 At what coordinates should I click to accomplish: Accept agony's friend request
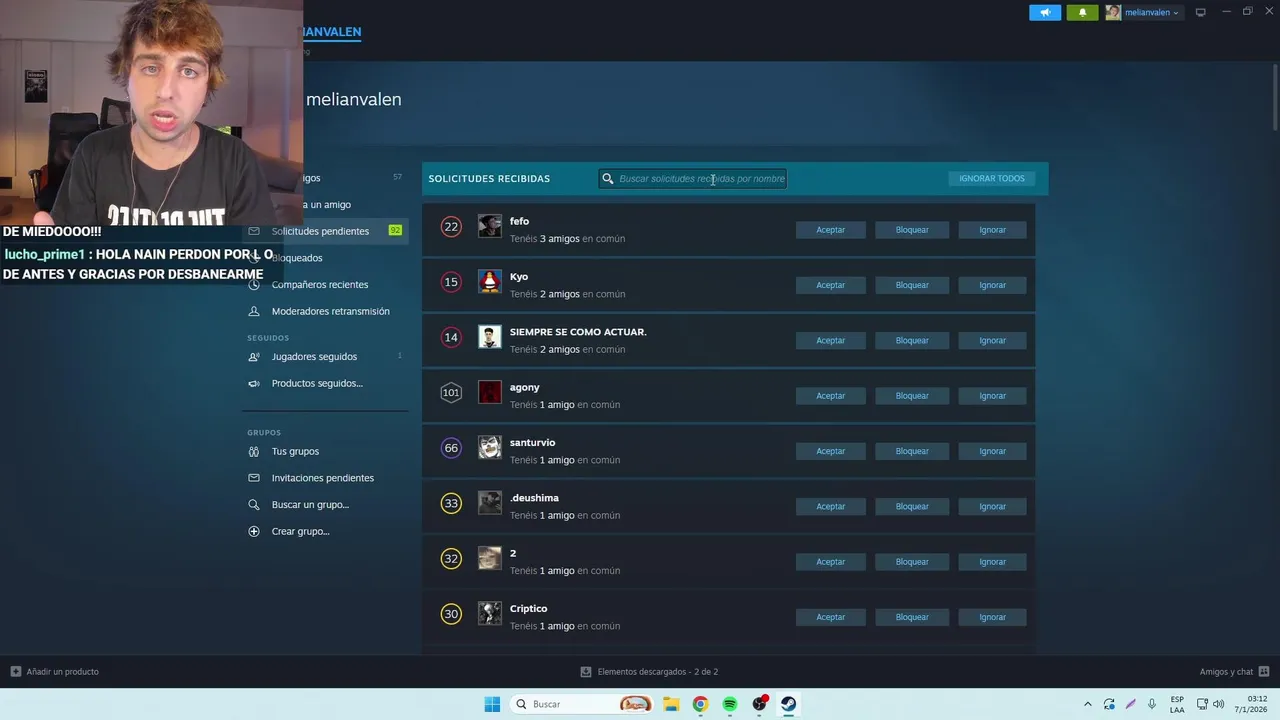pyautogui.click(x=830, y=396)
